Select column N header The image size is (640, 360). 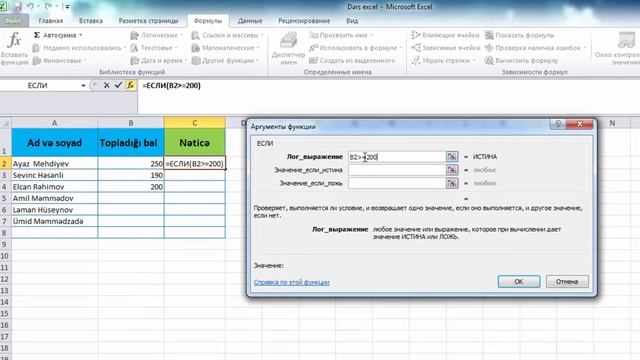click(x=612, y=123)
